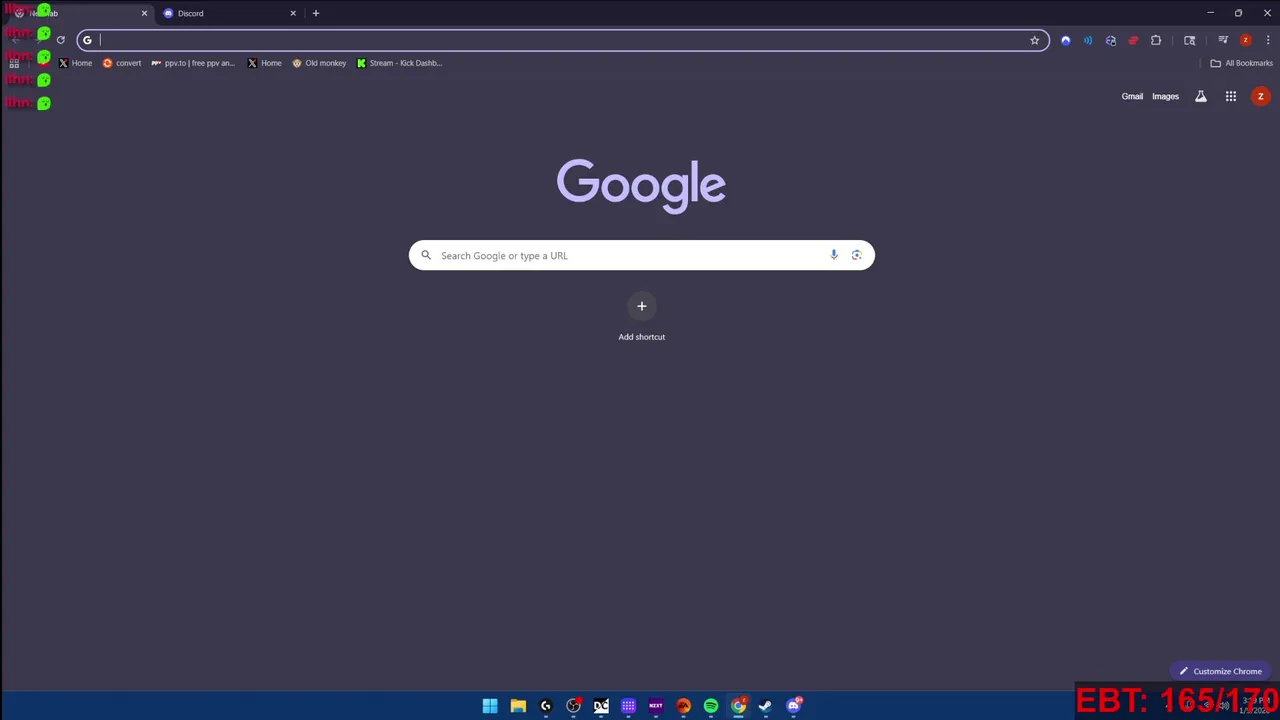Focus the Search Google or type a URL box
The image size is (1280, 720).
point(642,255)
